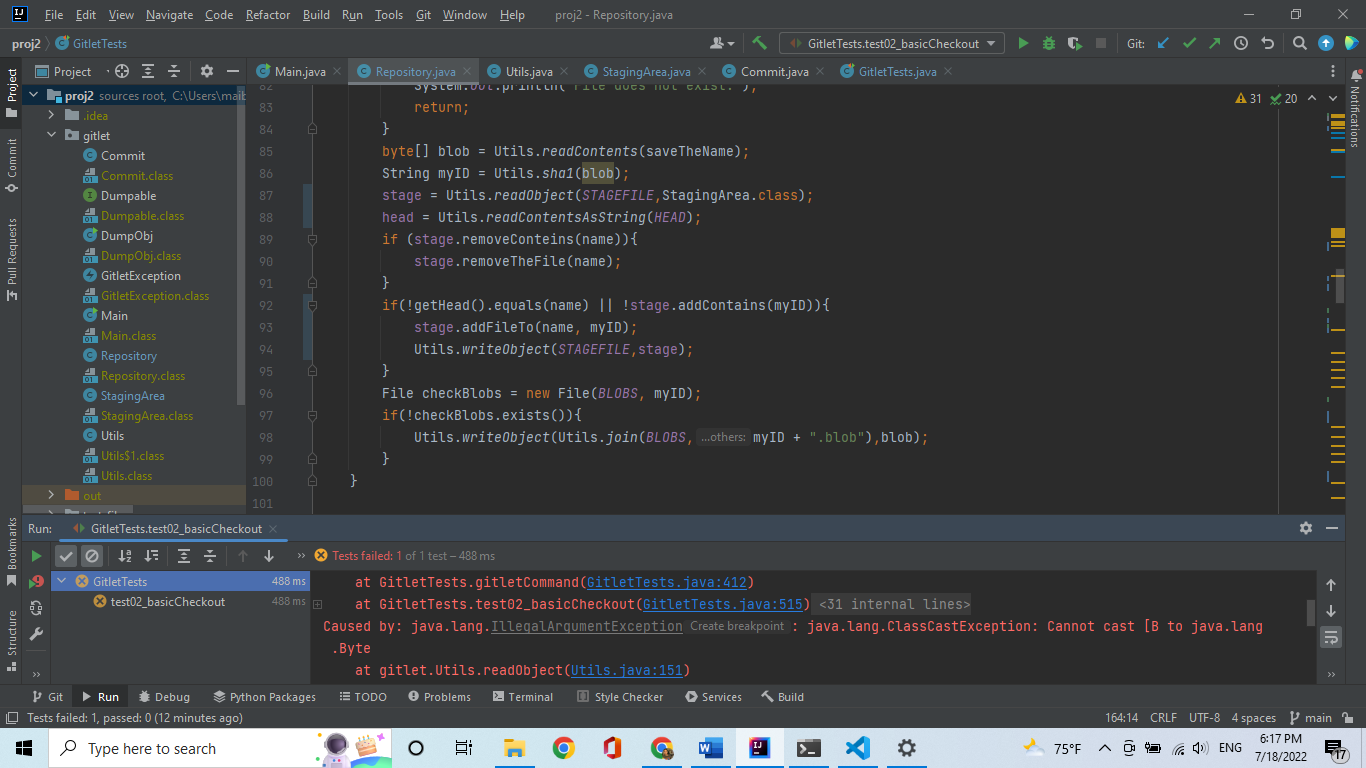Toggle show passed tests checkmark
Viewport: 1366px width, 768px height.
click(x=66, y=556)
